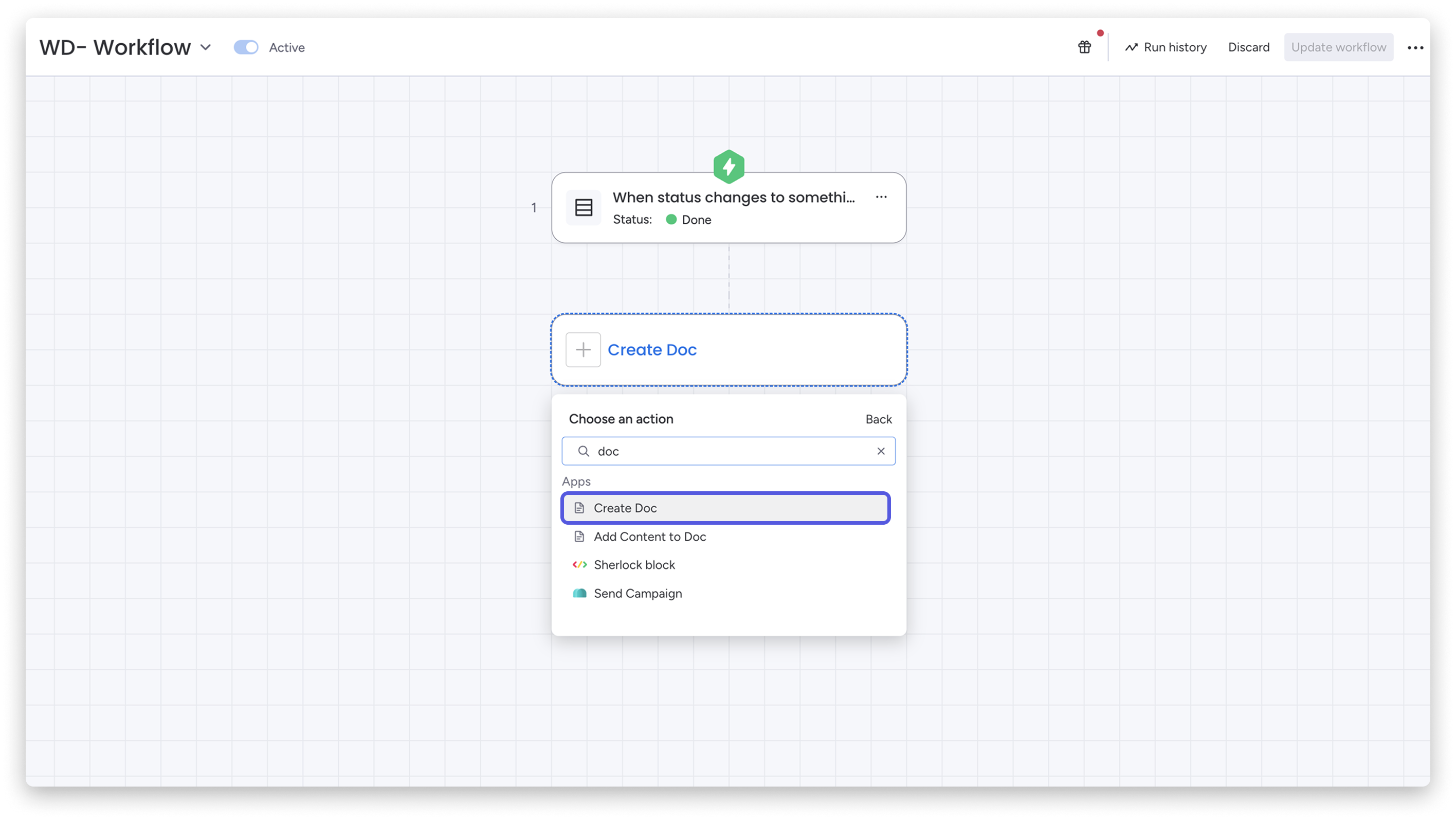The height and width of the screenshot is (820, 1456).
Task: Select the Create Doc action entry
Action: coord(625,508)
